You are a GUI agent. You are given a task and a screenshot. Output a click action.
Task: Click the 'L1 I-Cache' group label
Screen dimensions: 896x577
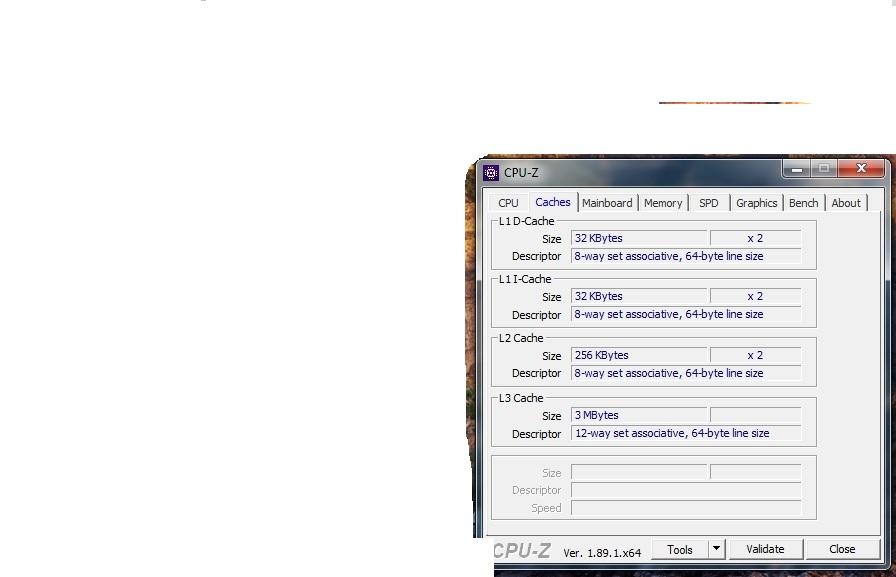coord(525,279)
